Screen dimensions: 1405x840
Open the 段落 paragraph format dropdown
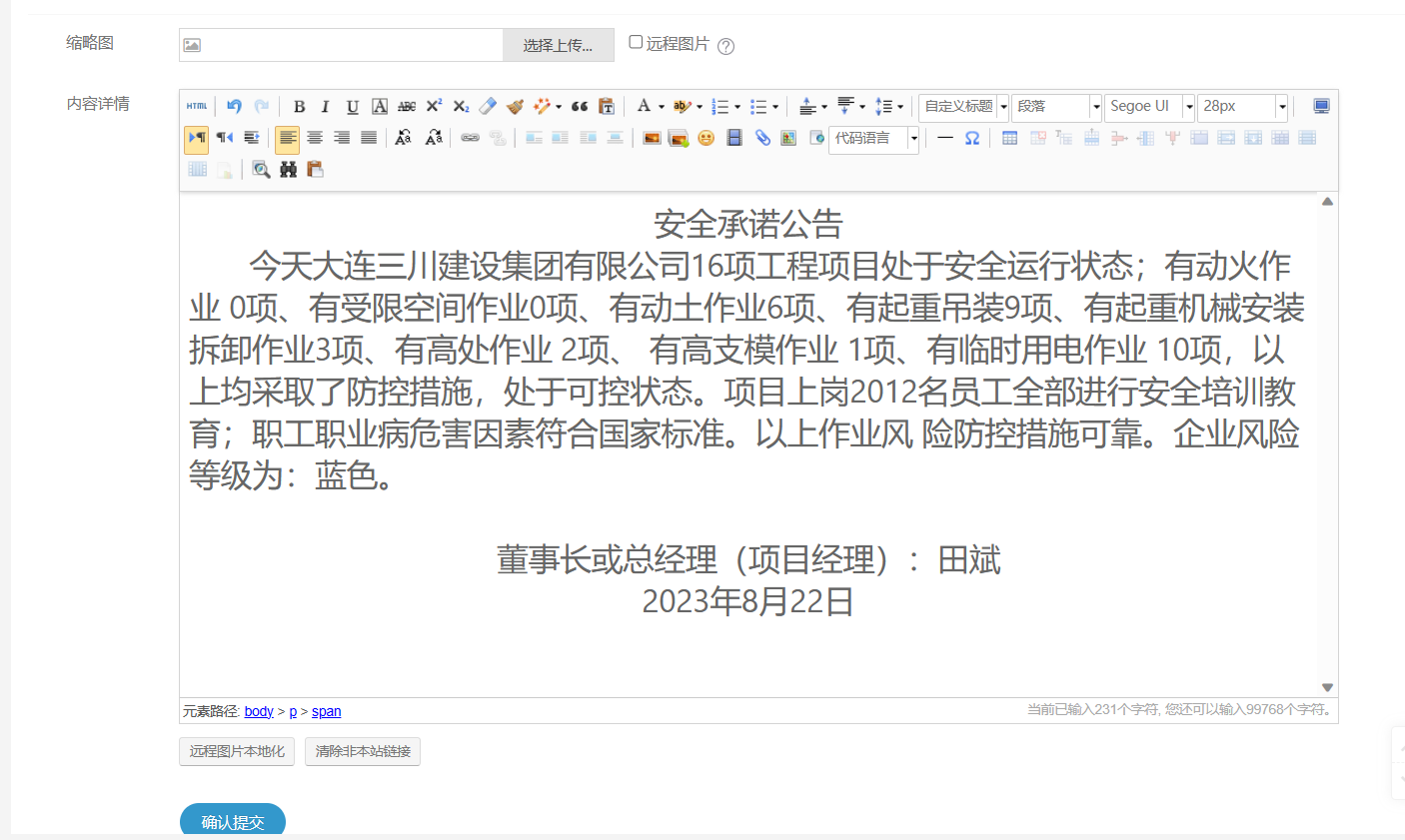pyautogui.click(x=1056, y=107)
